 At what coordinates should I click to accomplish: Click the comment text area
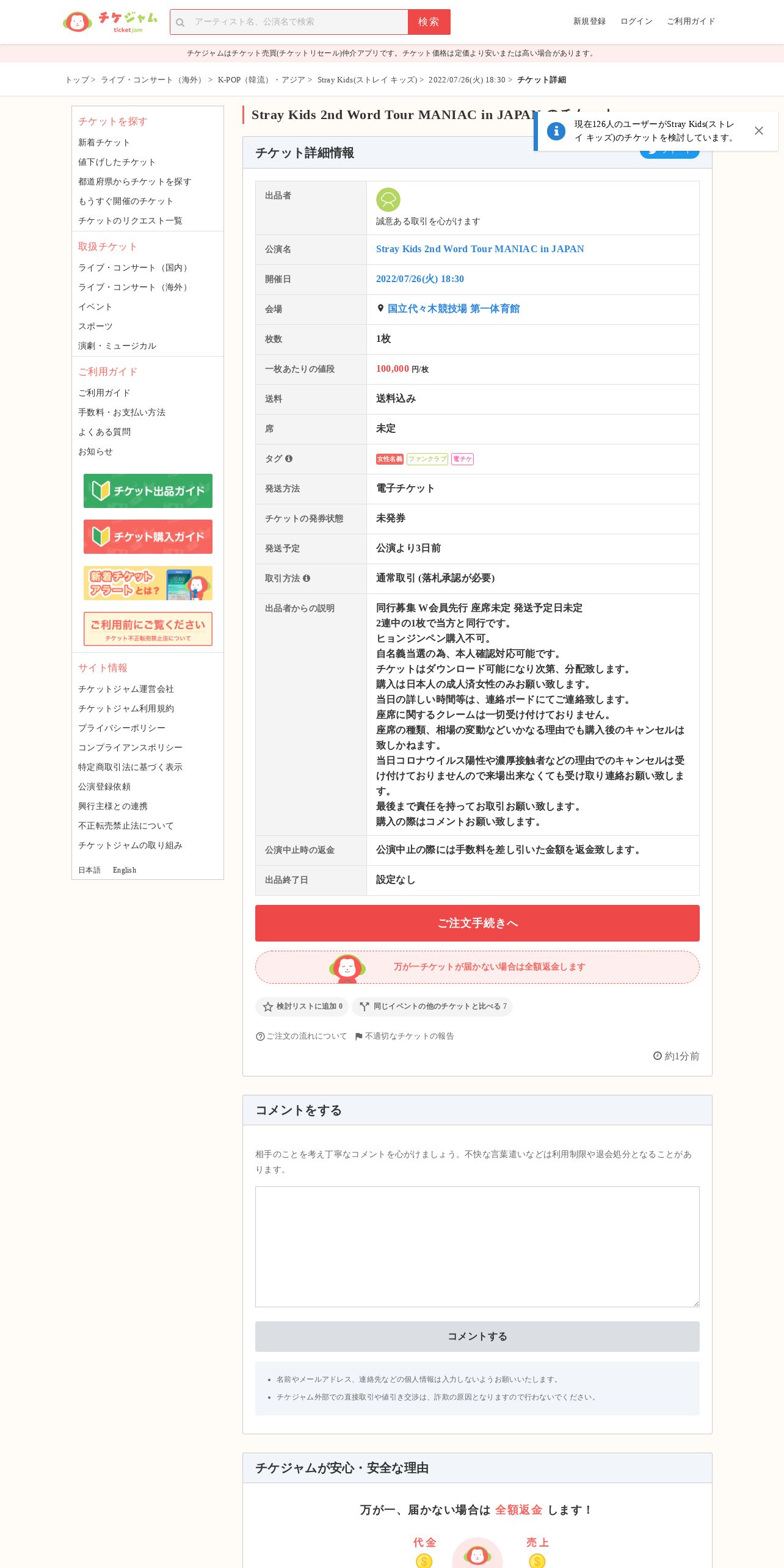[477, 1247]
